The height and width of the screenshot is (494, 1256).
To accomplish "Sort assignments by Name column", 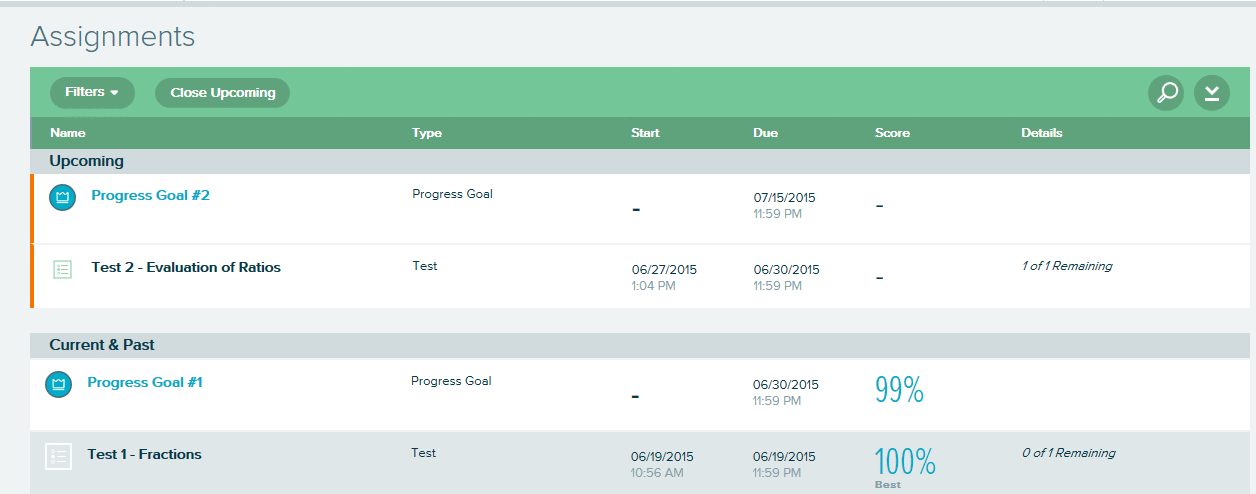I will (x=68, y=133).
